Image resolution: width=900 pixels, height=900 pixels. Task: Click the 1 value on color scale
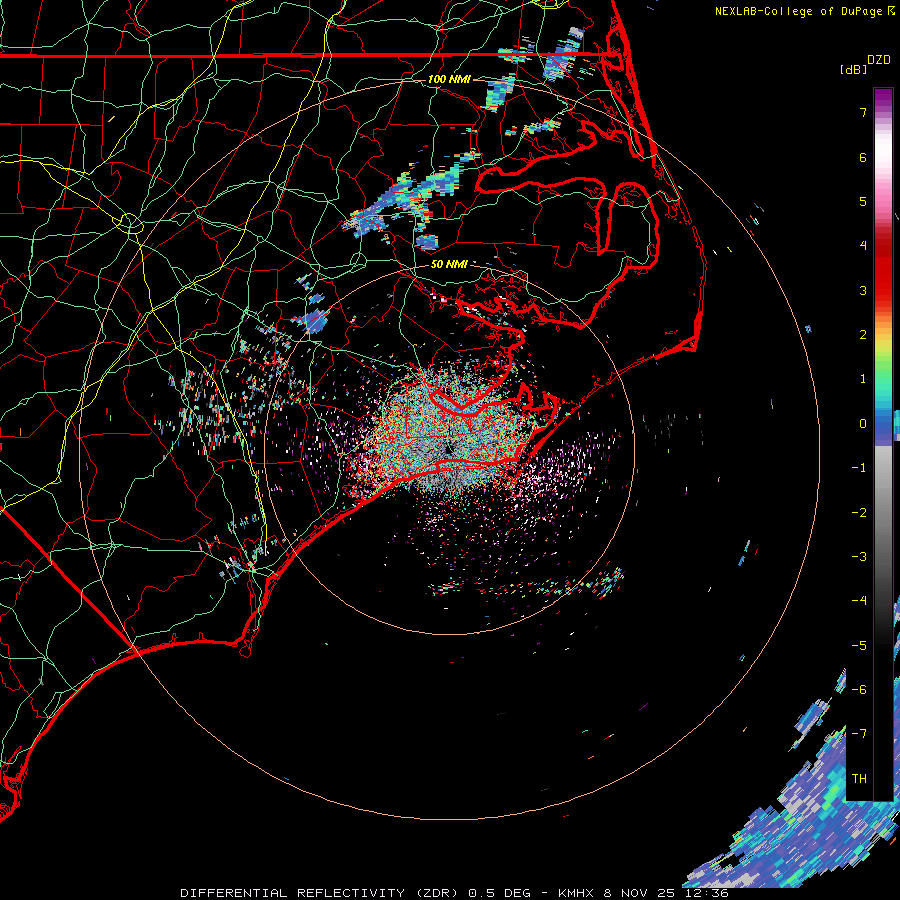point(863,379)
